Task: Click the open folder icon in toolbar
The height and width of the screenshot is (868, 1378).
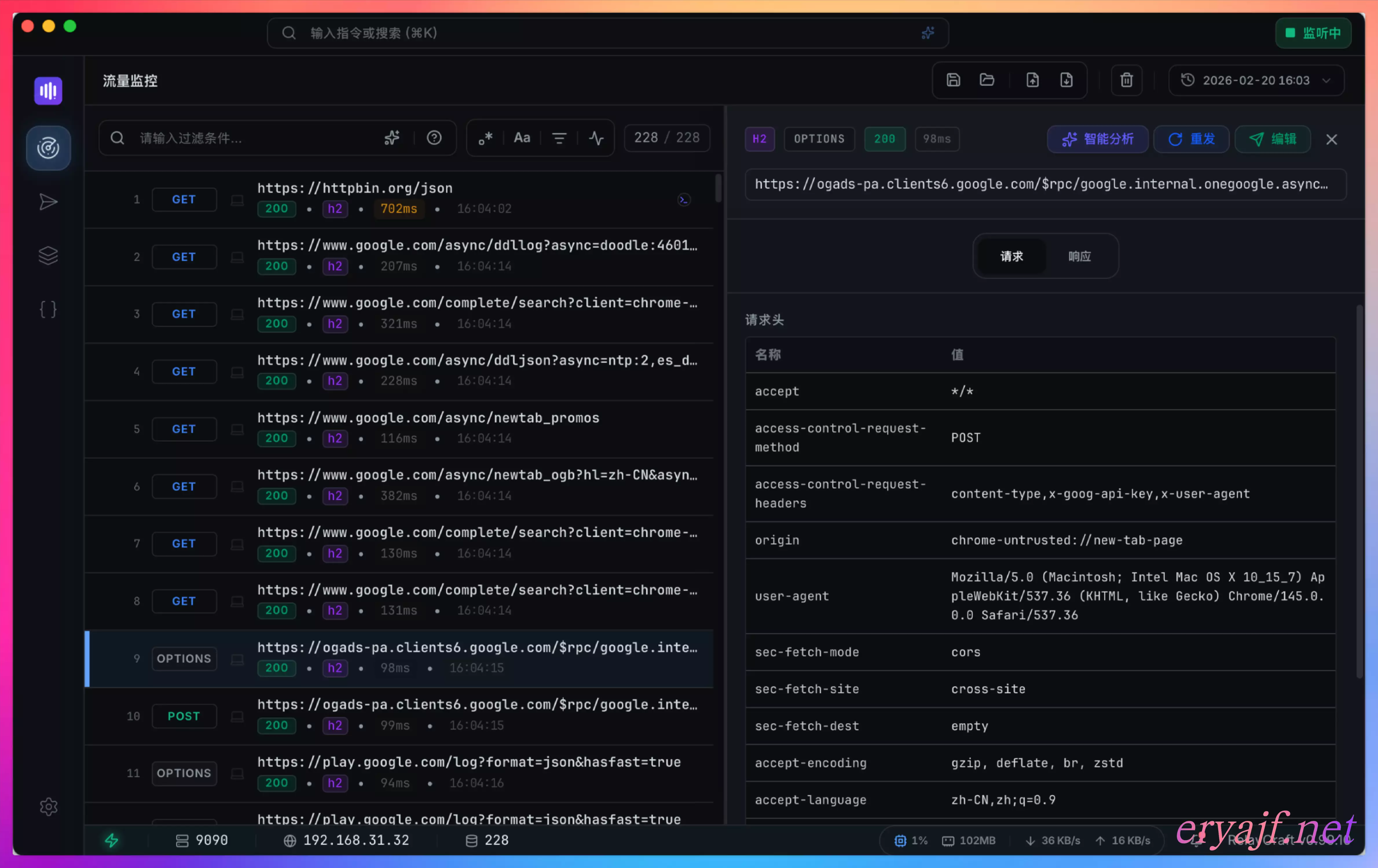Action: (987, 80)
